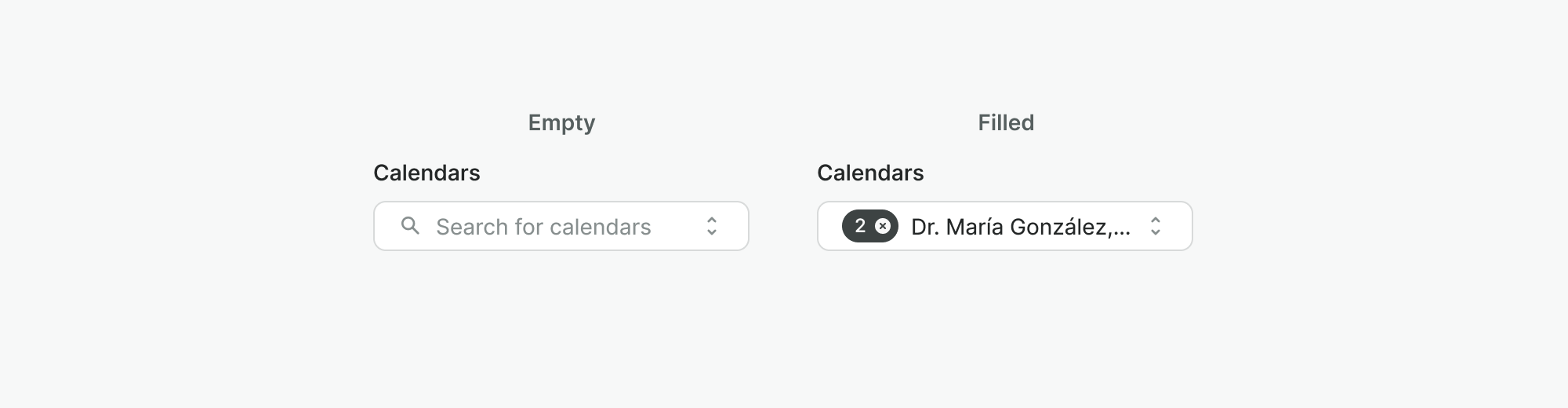Screen dimensions: 1568x408
Task: Click the upper arrow of the empty field's chevron
Action: 712,220
